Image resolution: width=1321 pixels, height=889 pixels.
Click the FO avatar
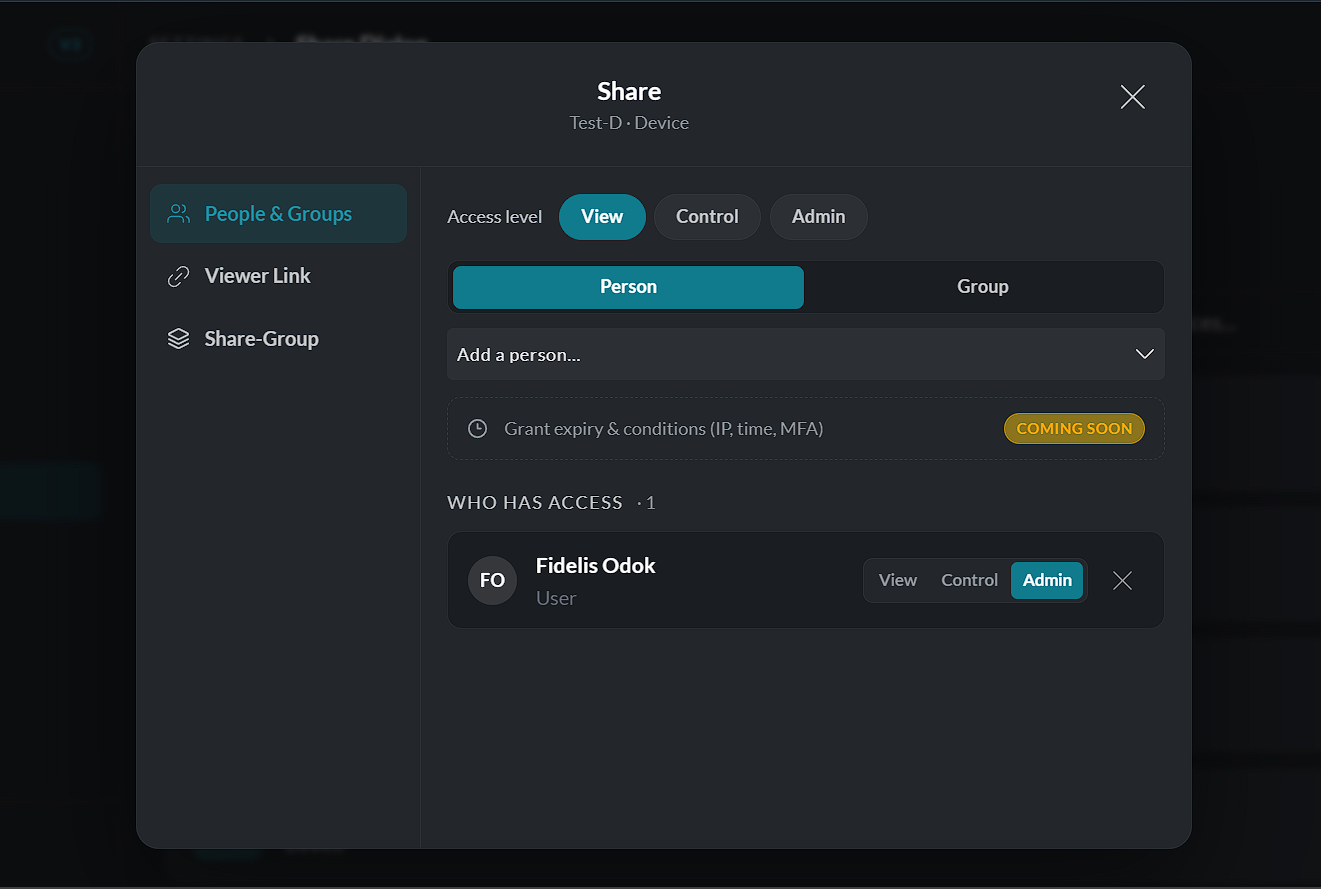[492, 581]
